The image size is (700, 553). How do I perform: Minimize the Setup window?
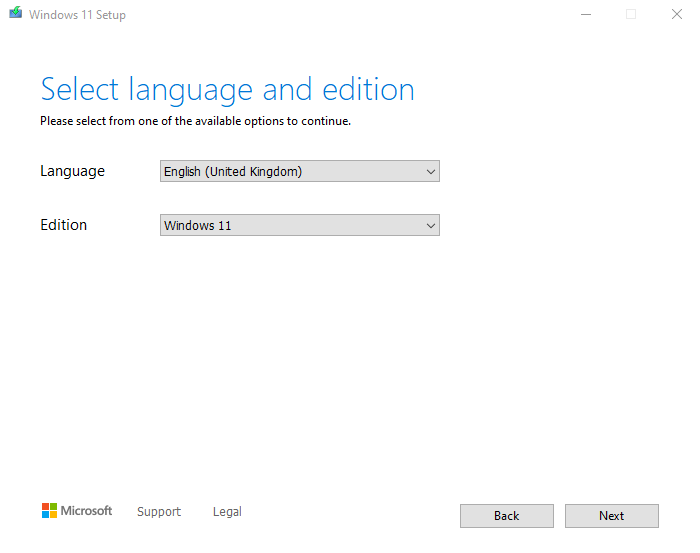click(x=586, y=14)
